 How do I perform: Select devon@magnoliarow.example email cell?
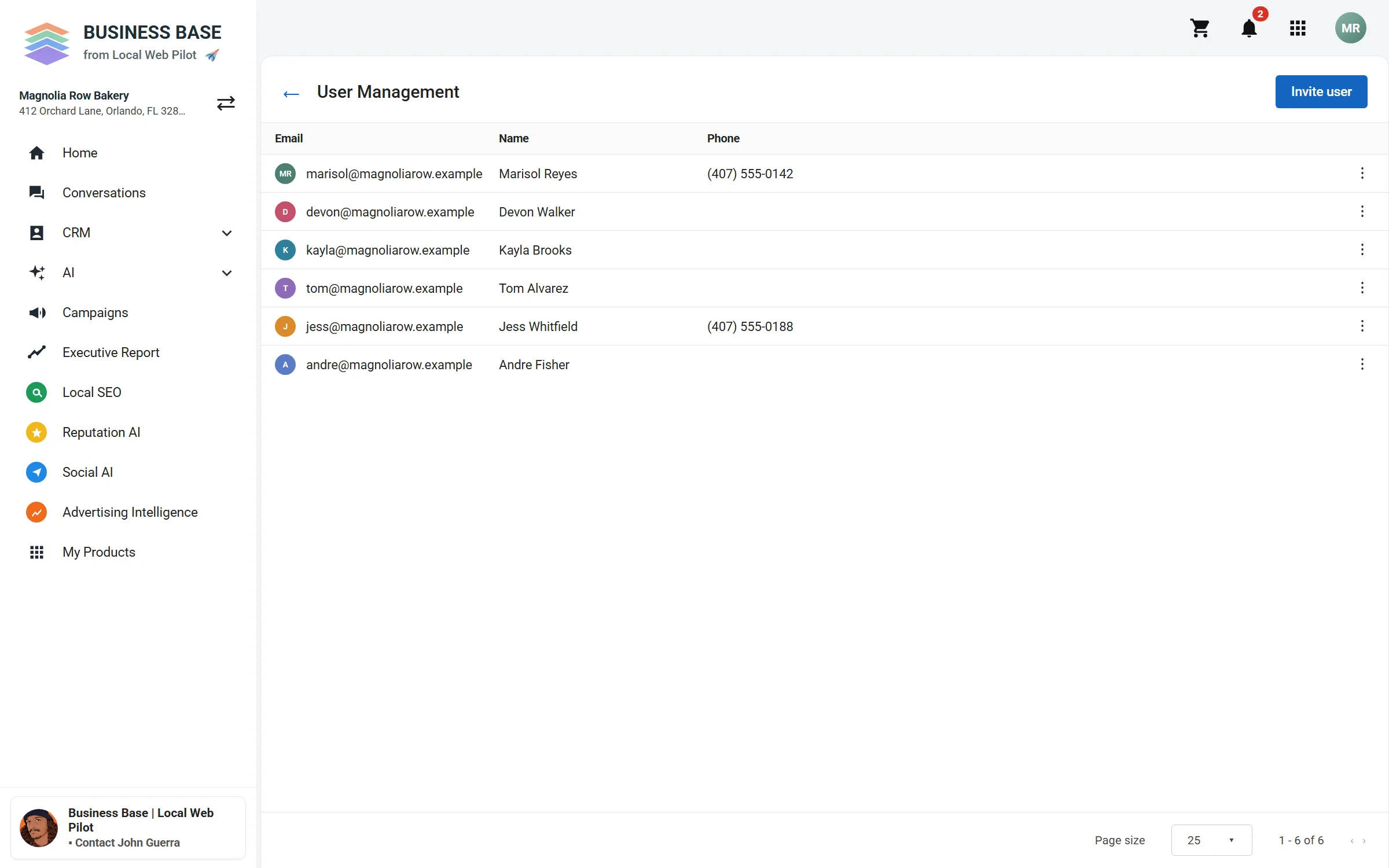click(x=389, y=212)
